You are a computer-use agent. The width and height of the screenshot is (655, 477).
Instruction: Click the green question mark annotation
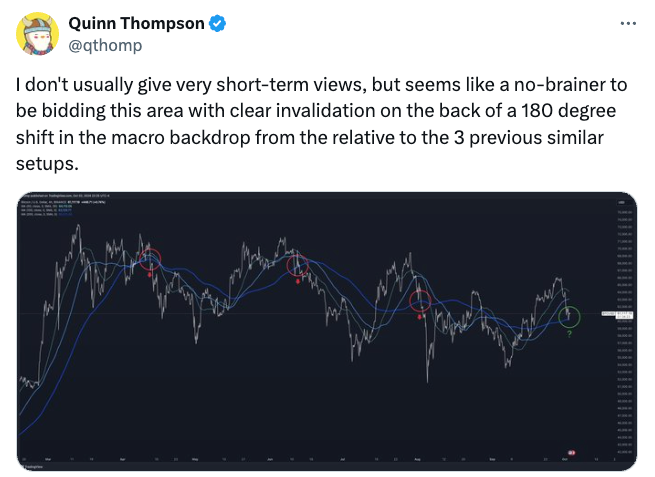pos(569,334)
